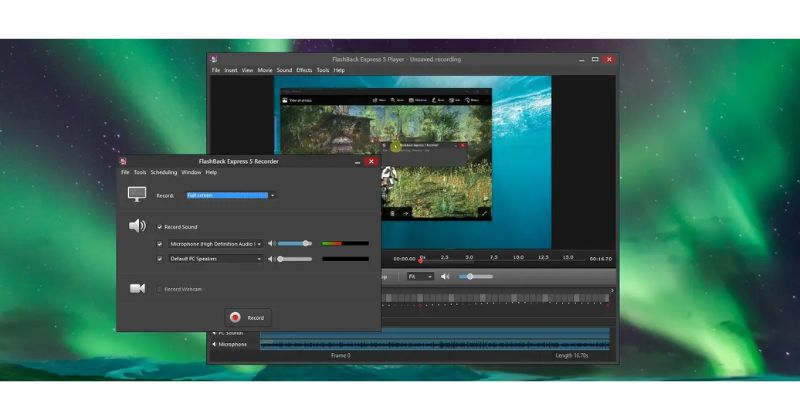Enable the Record Webcam checkbox
The width and height of the screenshot is (800, 420).
[x=160, y=289]
